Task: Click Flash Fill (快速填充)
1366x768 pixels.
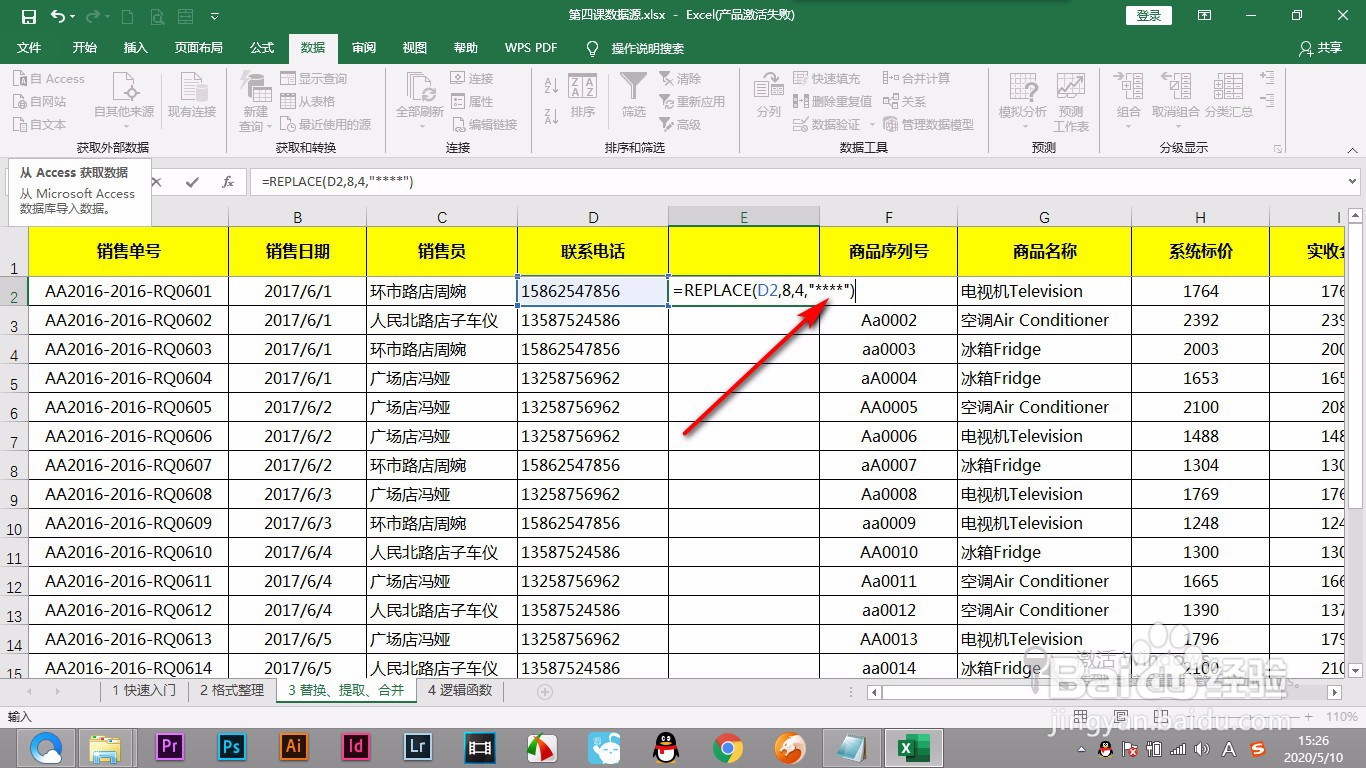Action: (x=827, y=79)
